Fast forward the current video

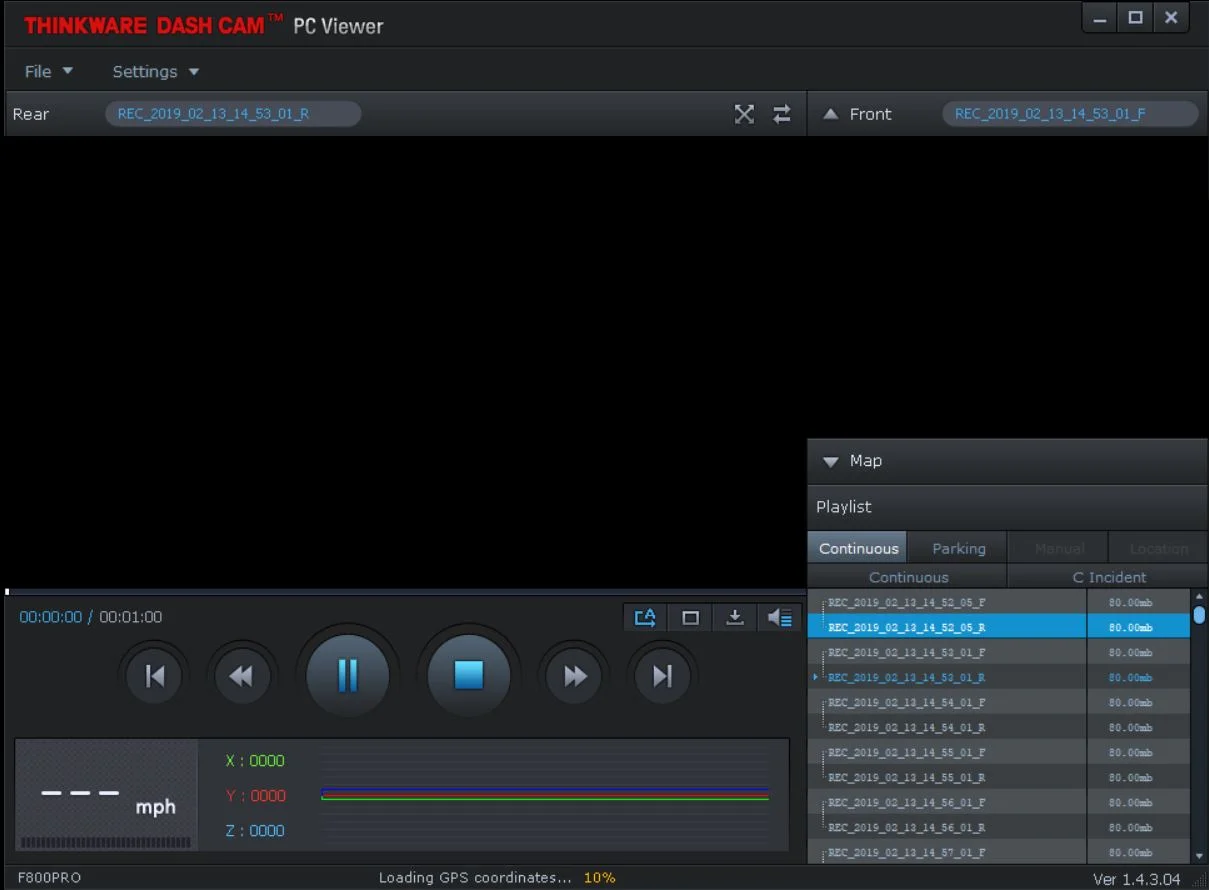click(575, 677)
